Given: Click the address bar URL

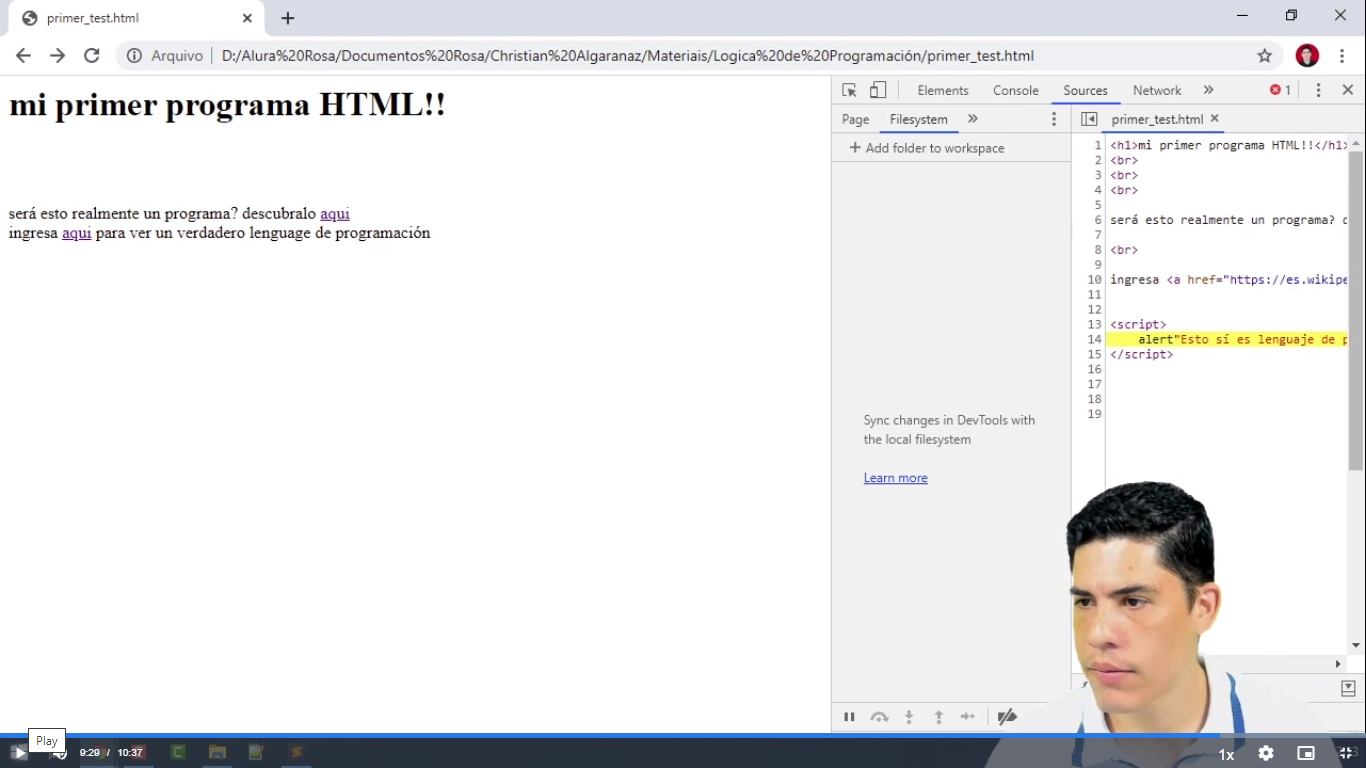Looking at the screenshot, I should point(628,56).
